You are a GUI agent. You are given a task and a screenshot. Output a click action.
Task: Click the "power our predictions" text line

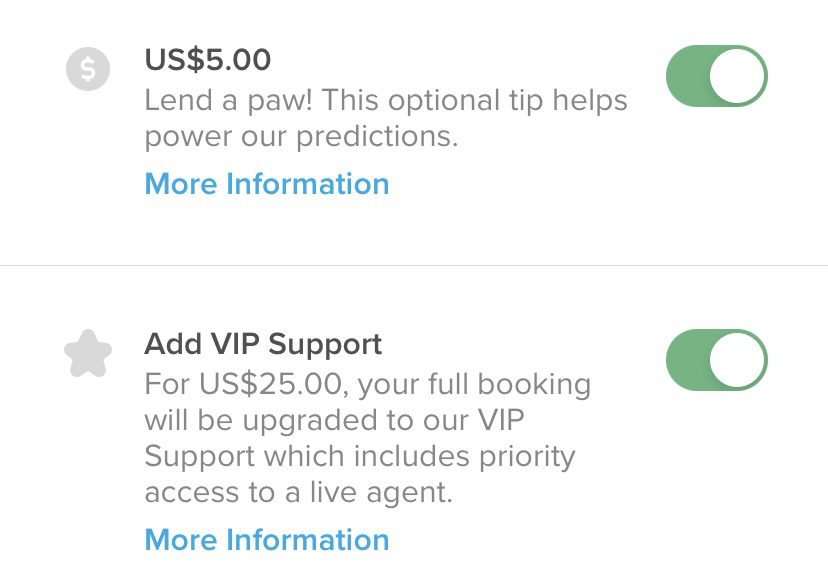coord(301,137)
